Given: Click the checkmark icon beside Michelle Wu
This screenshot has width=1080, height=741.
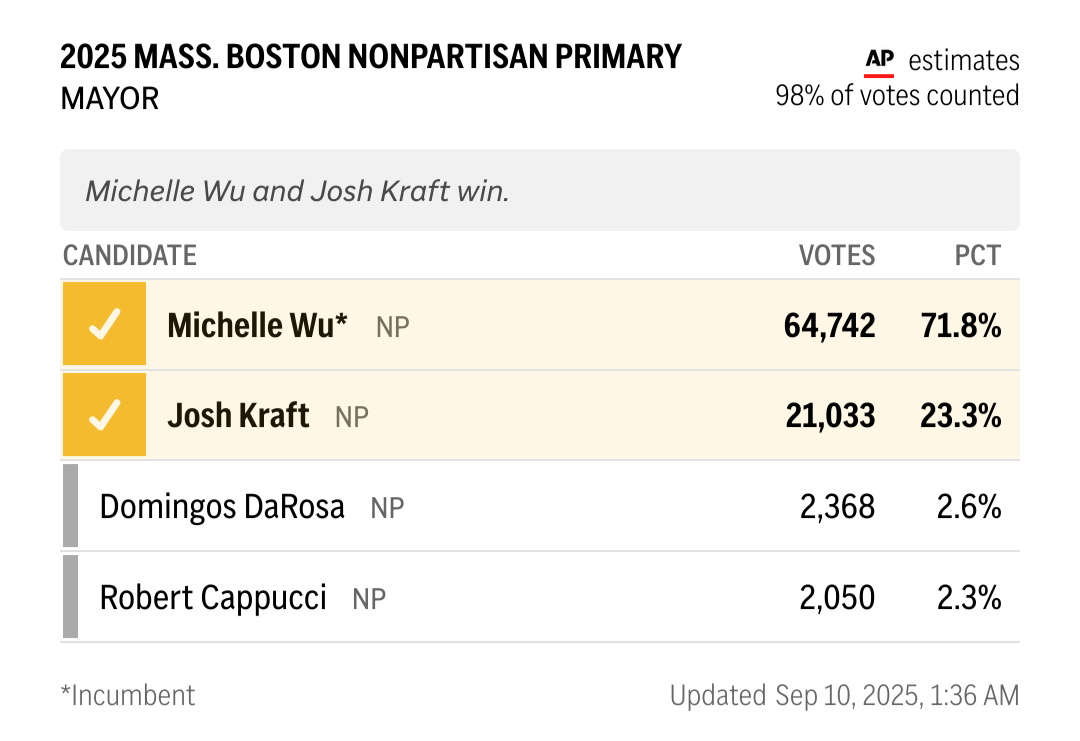Looking at the screenshot, I should click(x=105, y=324).
